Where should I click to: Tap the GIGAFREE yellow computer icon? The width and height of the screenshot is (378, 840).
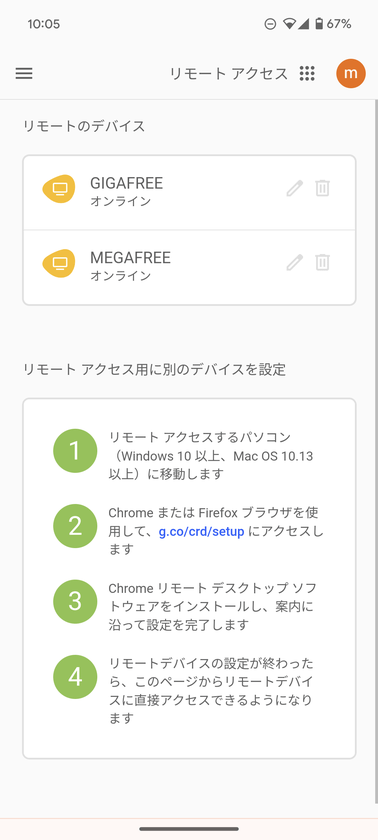[x=59, y=189]
